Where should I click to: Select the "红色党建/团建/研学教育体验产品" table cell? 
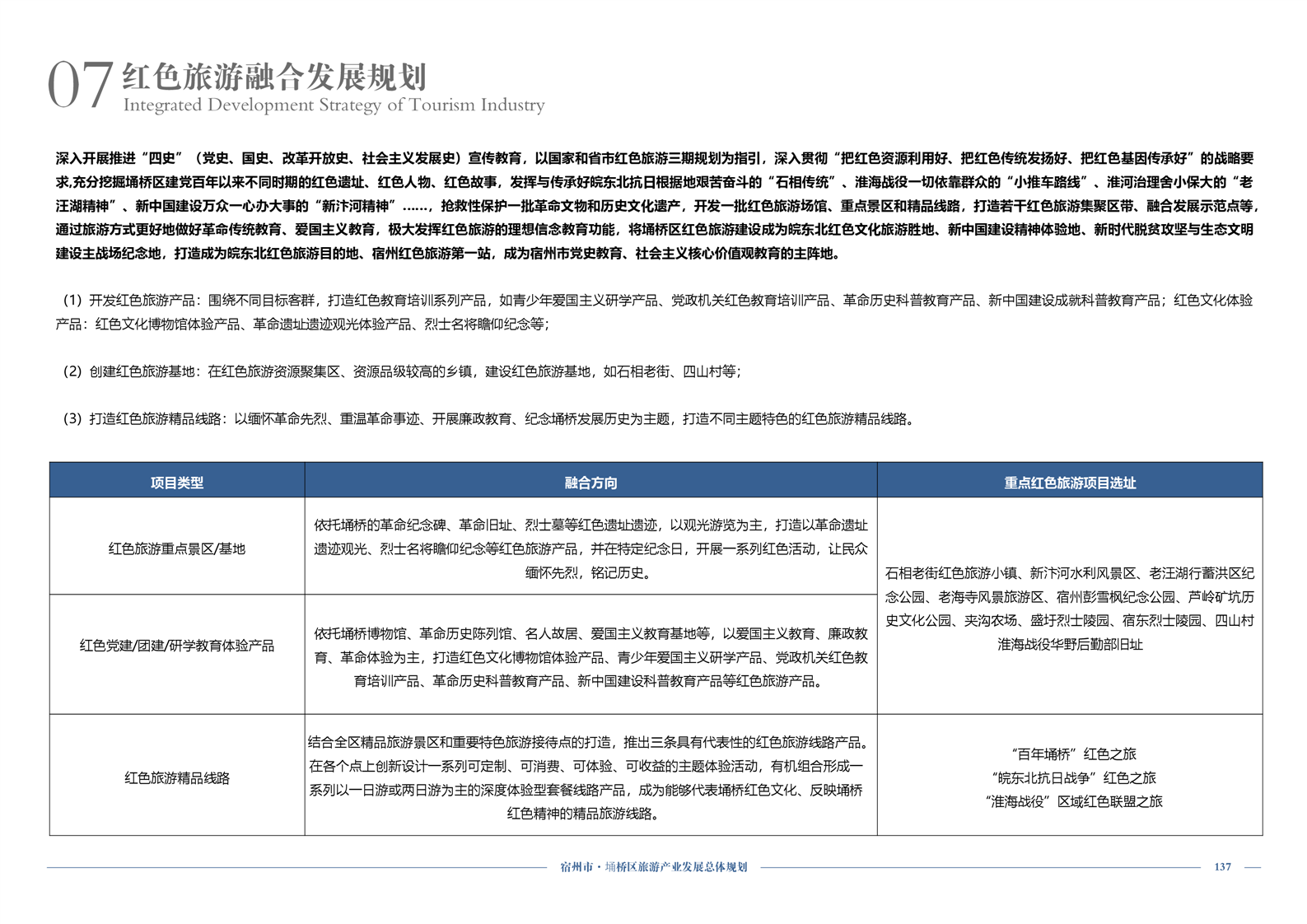pos(176,646)
